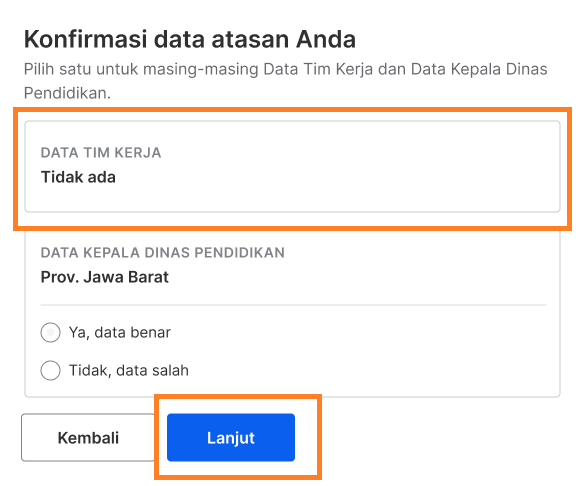The image size is (585, 486).
Task: Go back using the Kembali button
Action: tap(88, 438)
